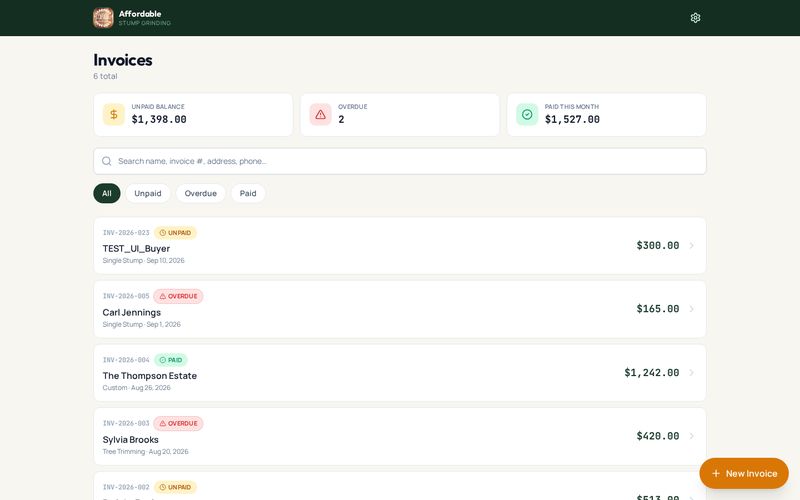
Task: Click the UNPAID badge on TEST_UI_Buyer invoice
Action: click(x=175, y=233)
